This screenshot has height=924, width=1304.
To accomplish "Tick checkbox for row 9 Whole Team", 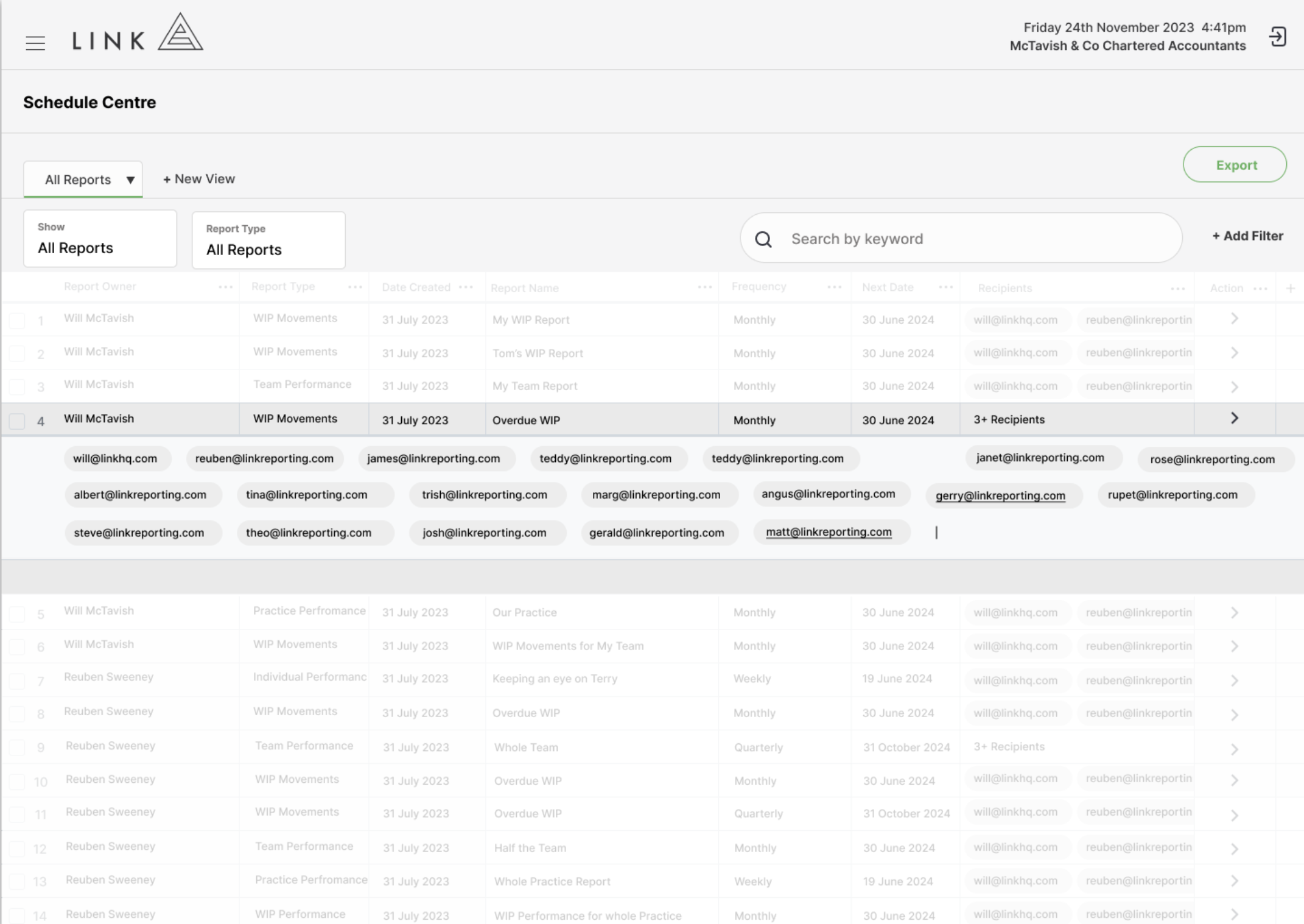I will 17,747.
